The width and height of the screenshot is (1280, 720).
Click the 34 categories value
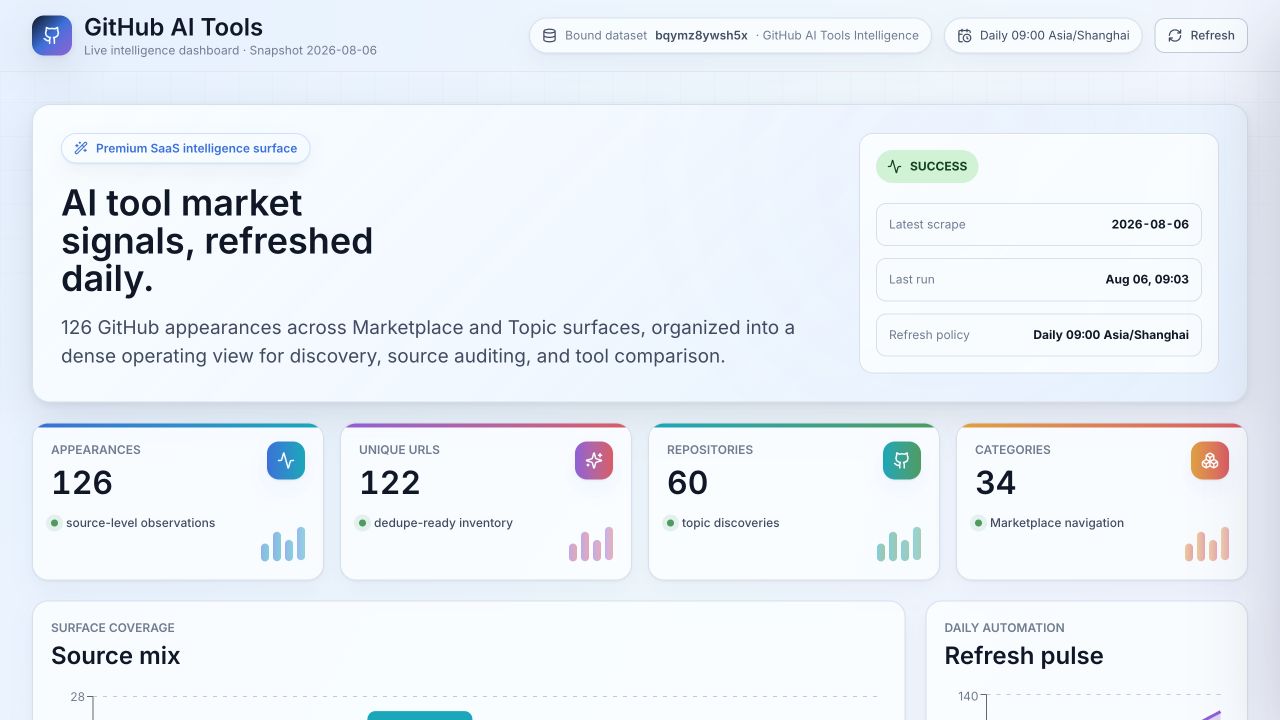coord(995,483)
